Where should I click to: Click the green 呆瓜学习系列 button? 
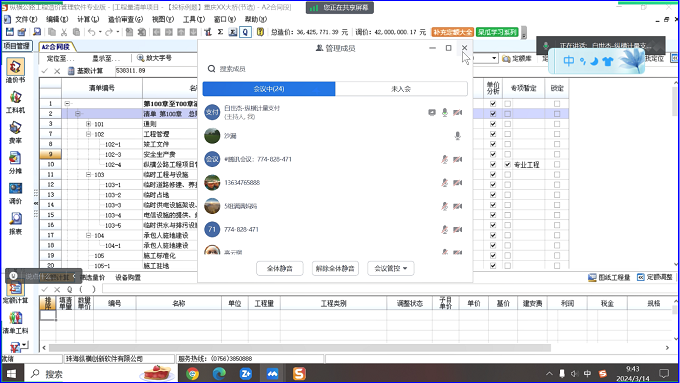pyautogui.click(x=497, y=32)
